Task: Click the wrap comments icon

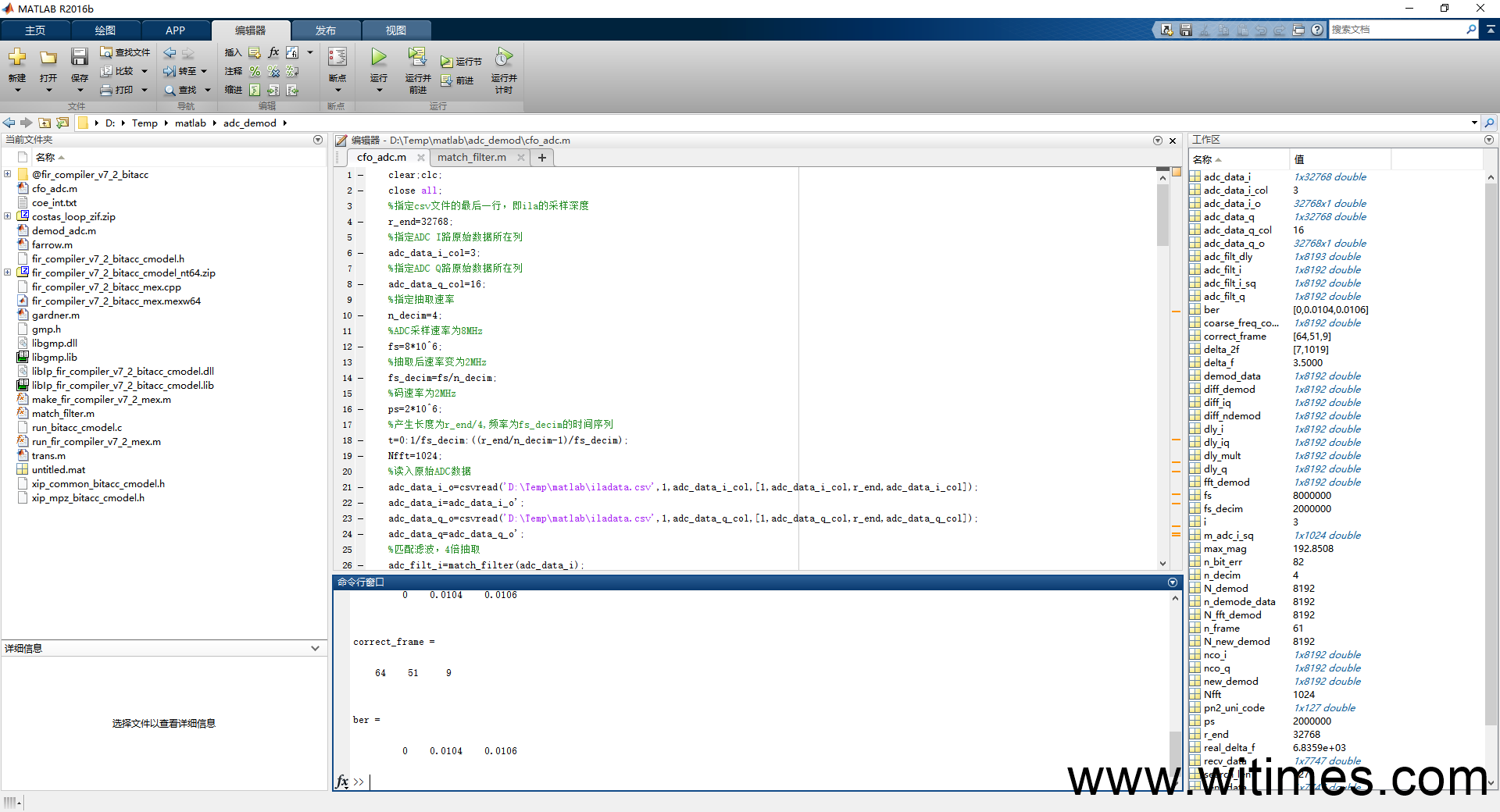Action: pos(292,71)
